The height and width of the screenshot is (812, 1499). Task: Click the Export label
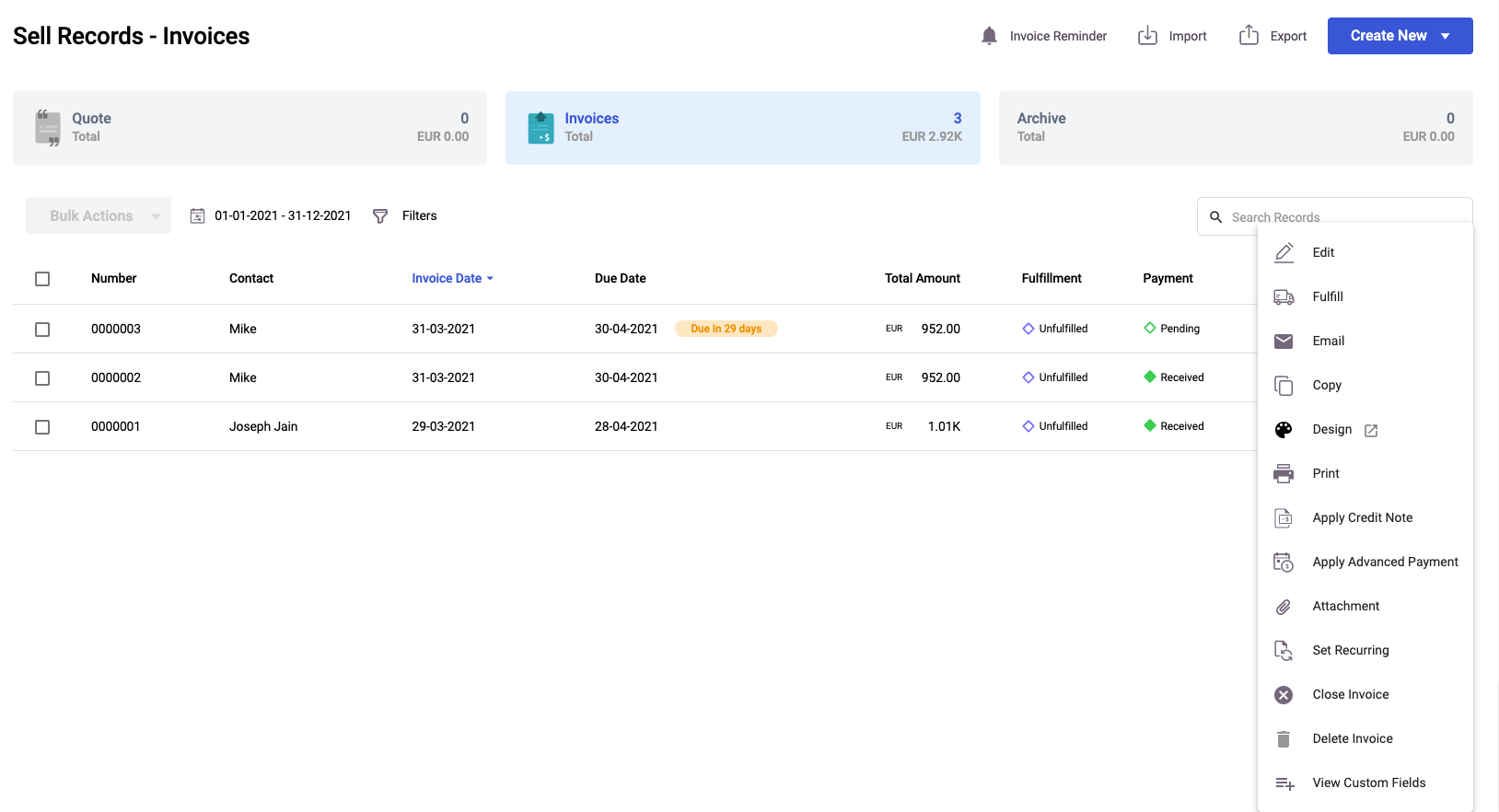[x=1288, y=36]
